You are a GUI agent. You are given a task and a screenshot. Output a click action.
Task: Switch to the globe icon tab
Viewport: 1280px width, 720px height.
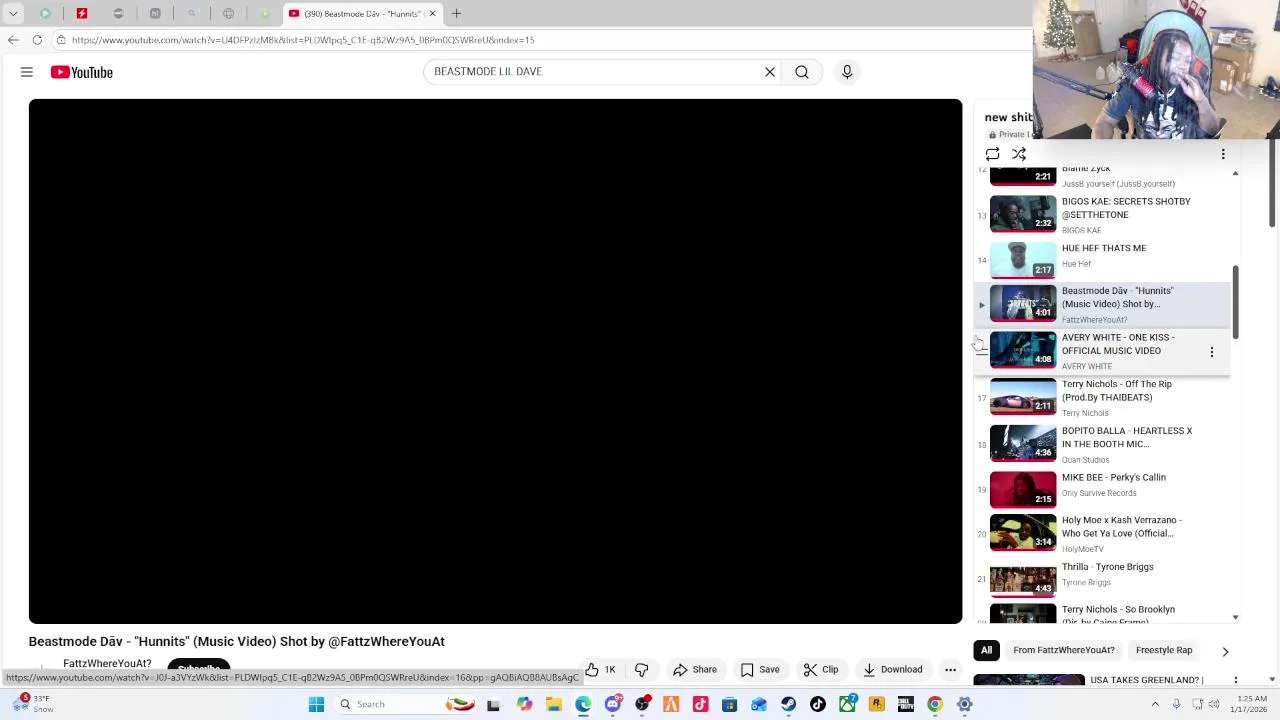tap(228, 14)
